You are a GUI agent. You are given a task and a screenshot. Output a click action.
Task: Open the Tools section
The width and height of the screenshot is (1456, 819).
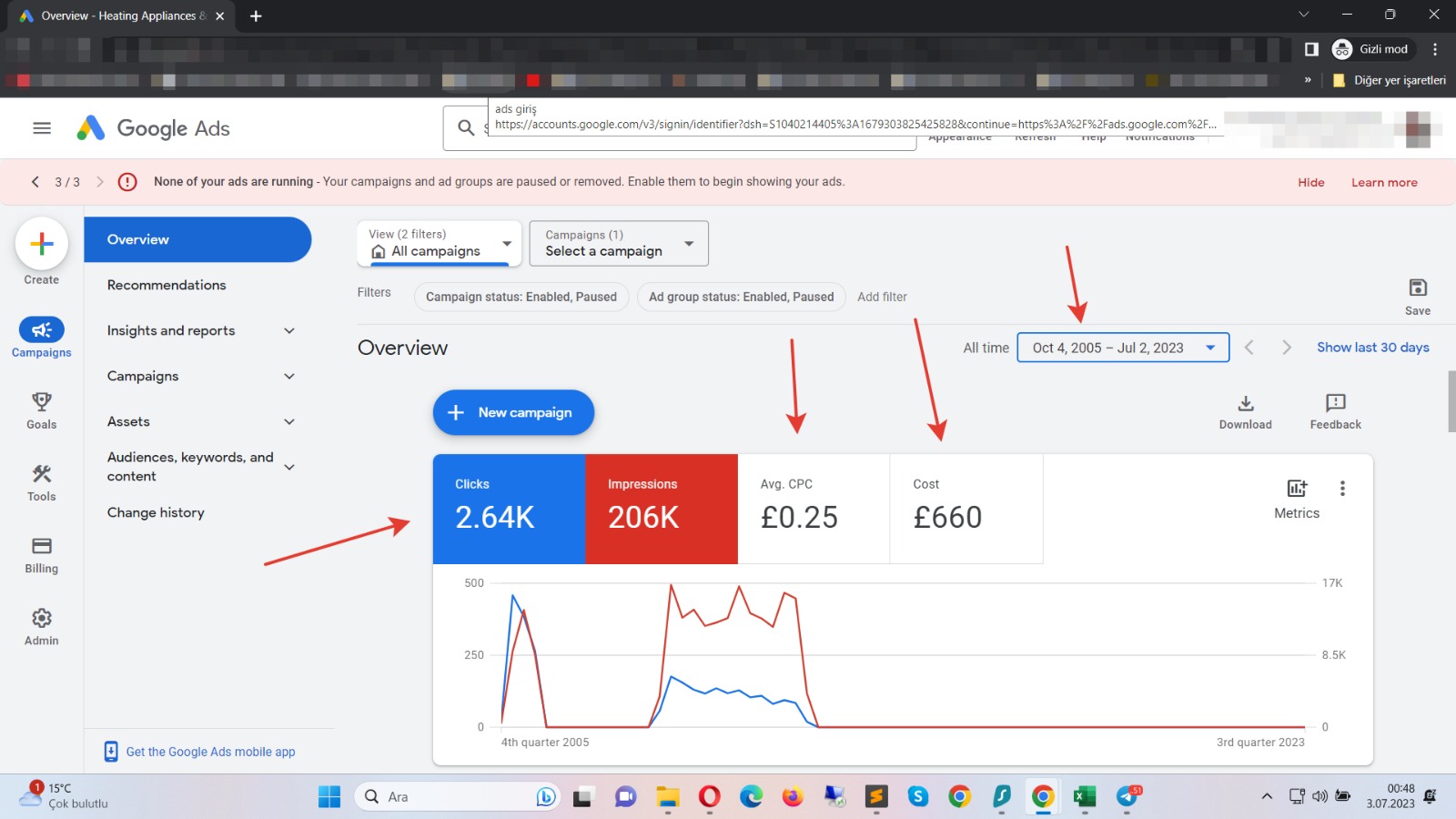[42, 482]
